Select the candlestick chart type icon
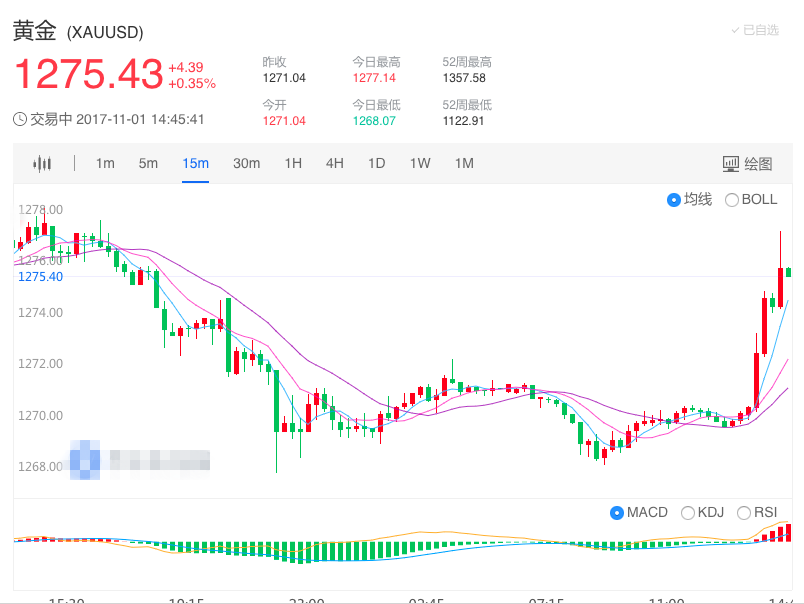This screenshot has height=604, width=804. [x=44, y=163]
